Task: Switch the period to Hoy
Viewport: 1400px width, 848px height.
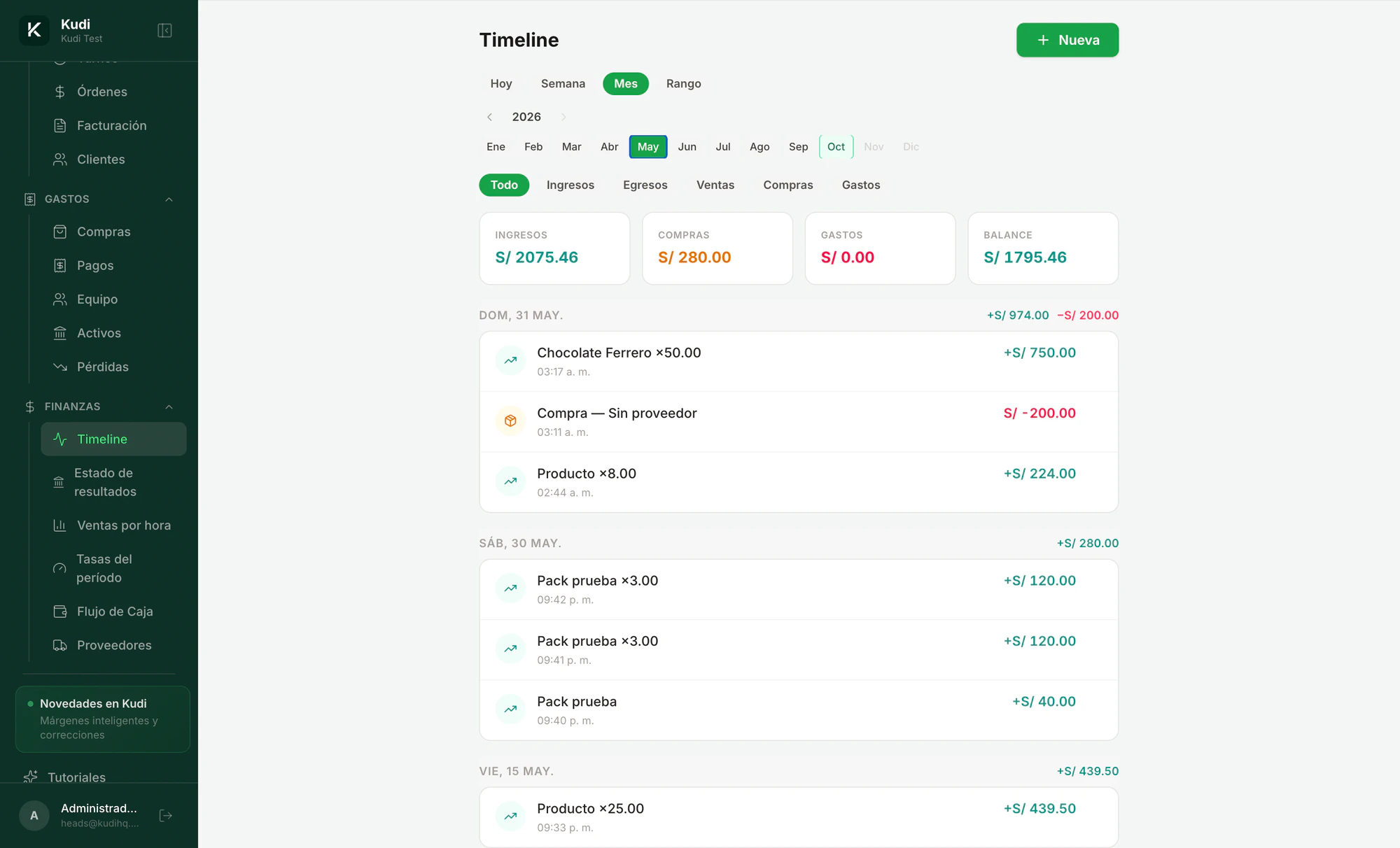Action: point(501,84)
